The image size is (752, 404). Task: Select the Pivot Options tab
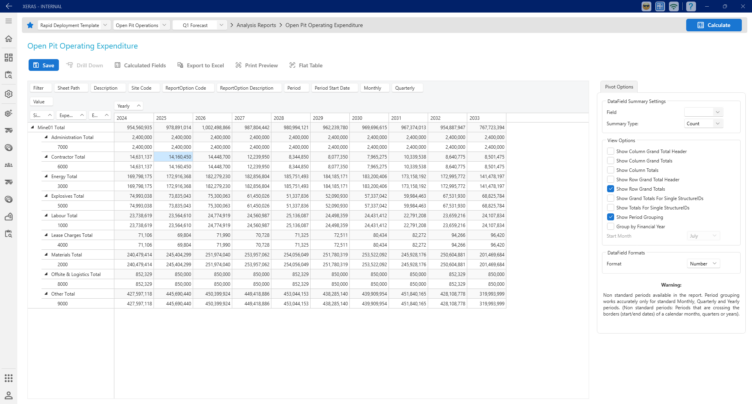(x=619, y=87)
